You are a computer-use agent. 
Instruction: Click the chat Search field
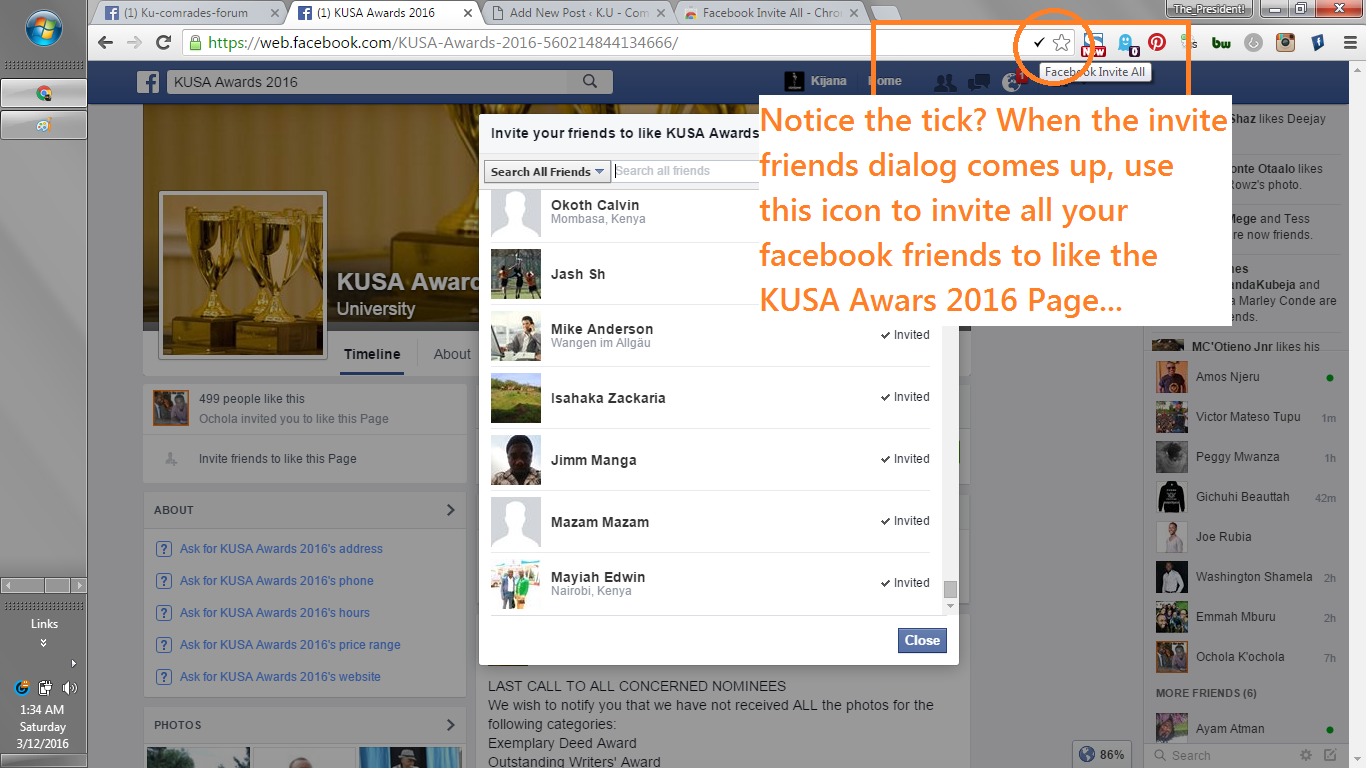(1225, 755)
